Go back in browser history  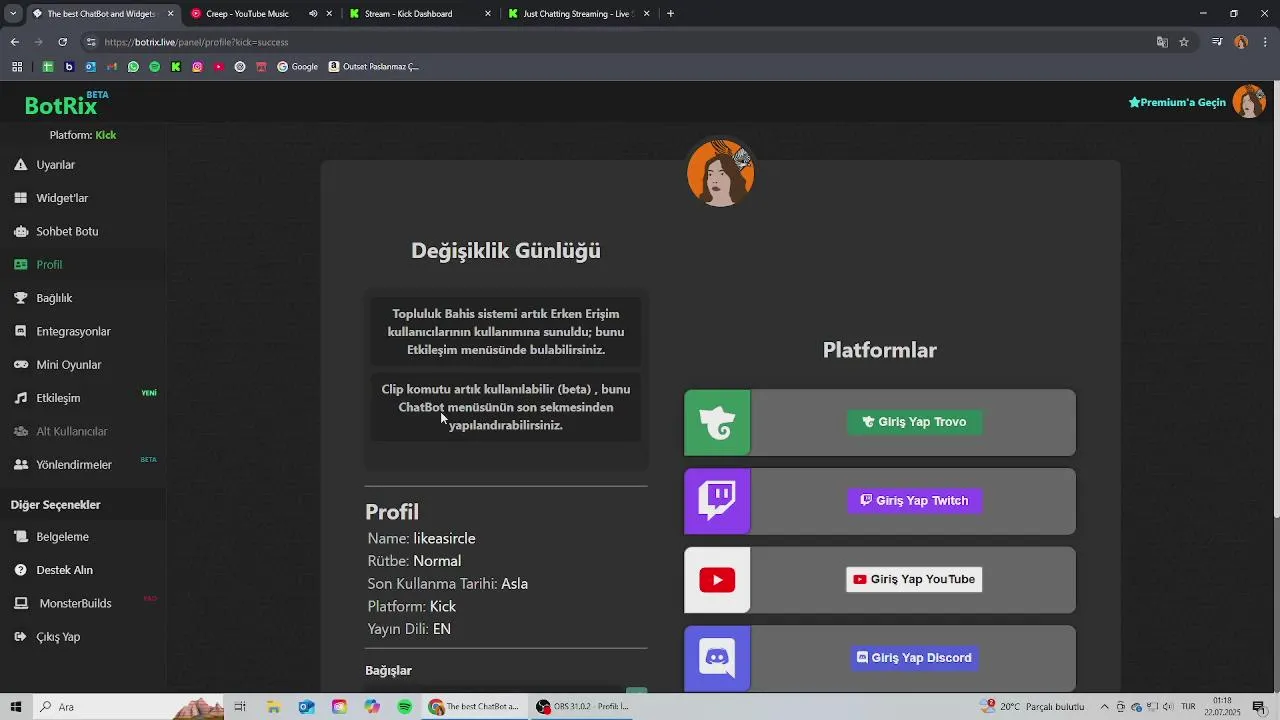(14, 42)
